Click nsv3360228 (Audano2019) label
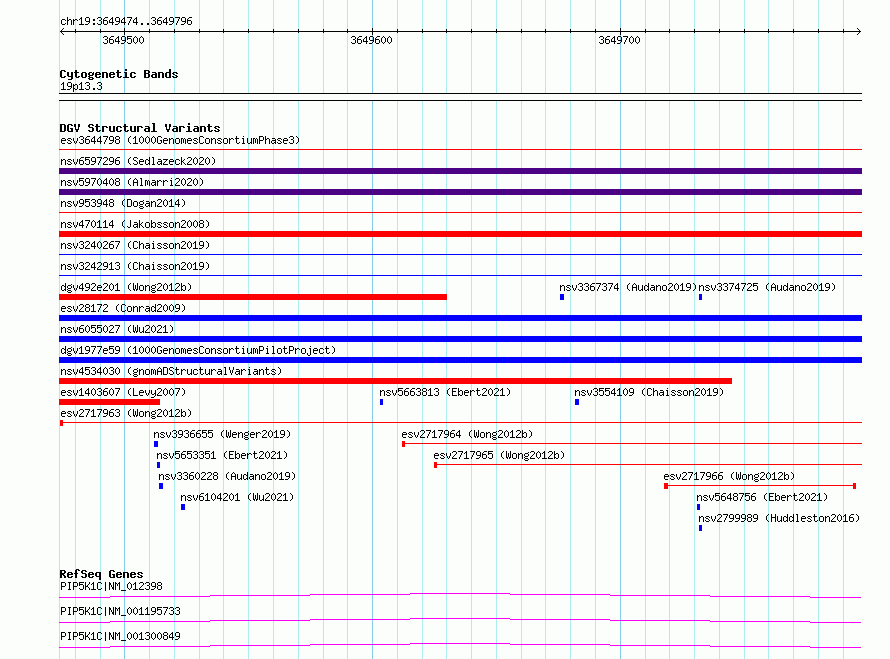 click(227, 476)
